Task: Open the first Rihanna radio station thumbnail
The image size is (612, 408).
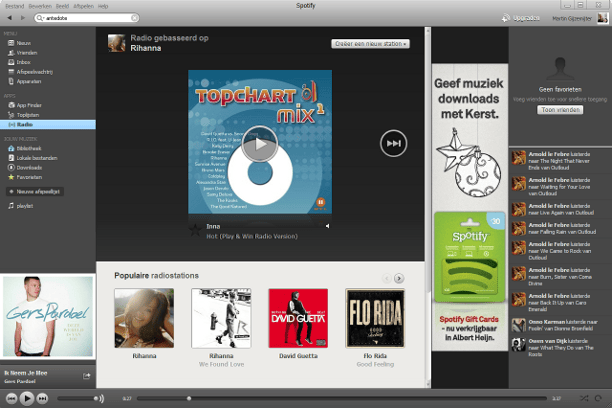Action: click(144, 318)
